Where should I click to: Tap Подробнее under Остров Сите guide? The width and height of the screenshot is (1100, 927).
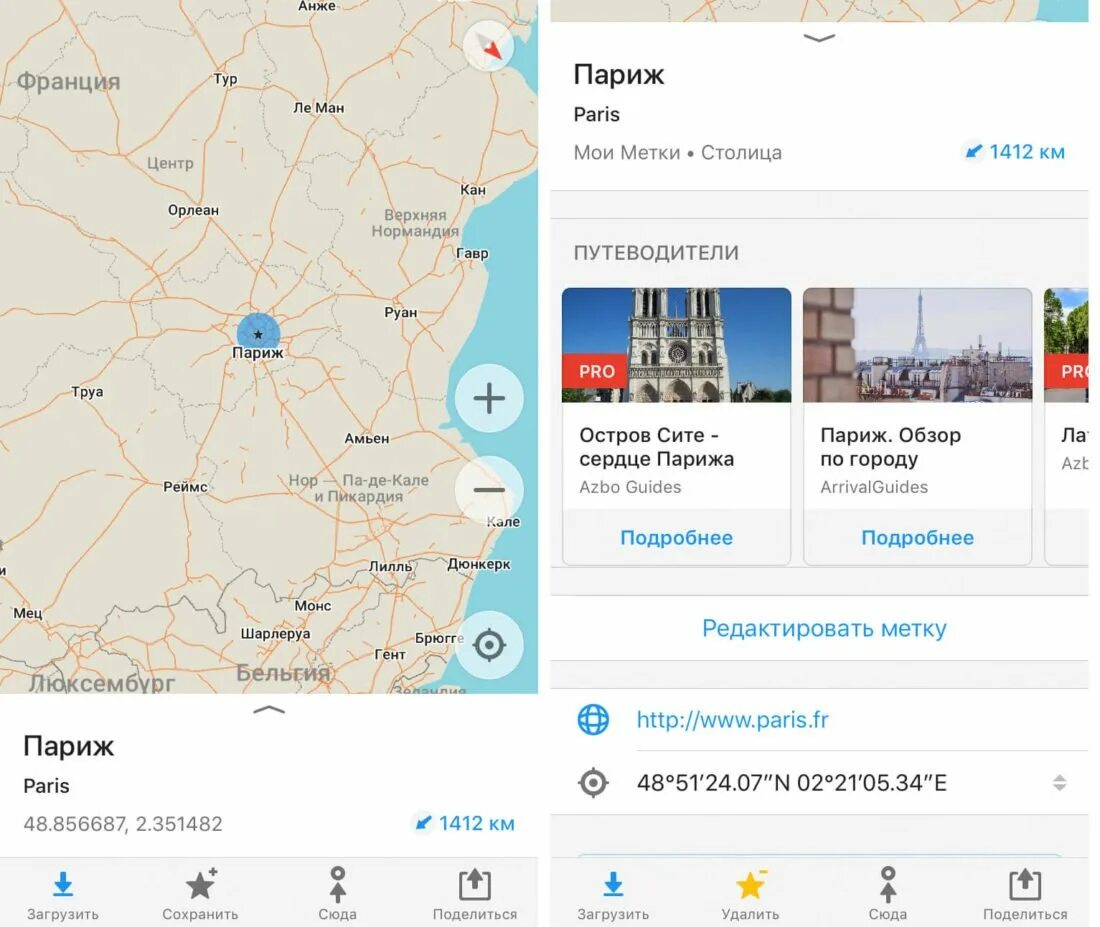point(676,538)
